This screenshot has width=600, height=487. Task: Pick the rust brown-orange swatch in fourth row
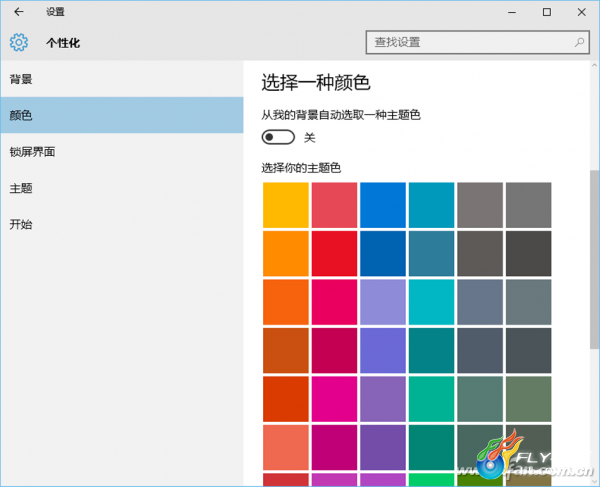(x=286, y=351)
